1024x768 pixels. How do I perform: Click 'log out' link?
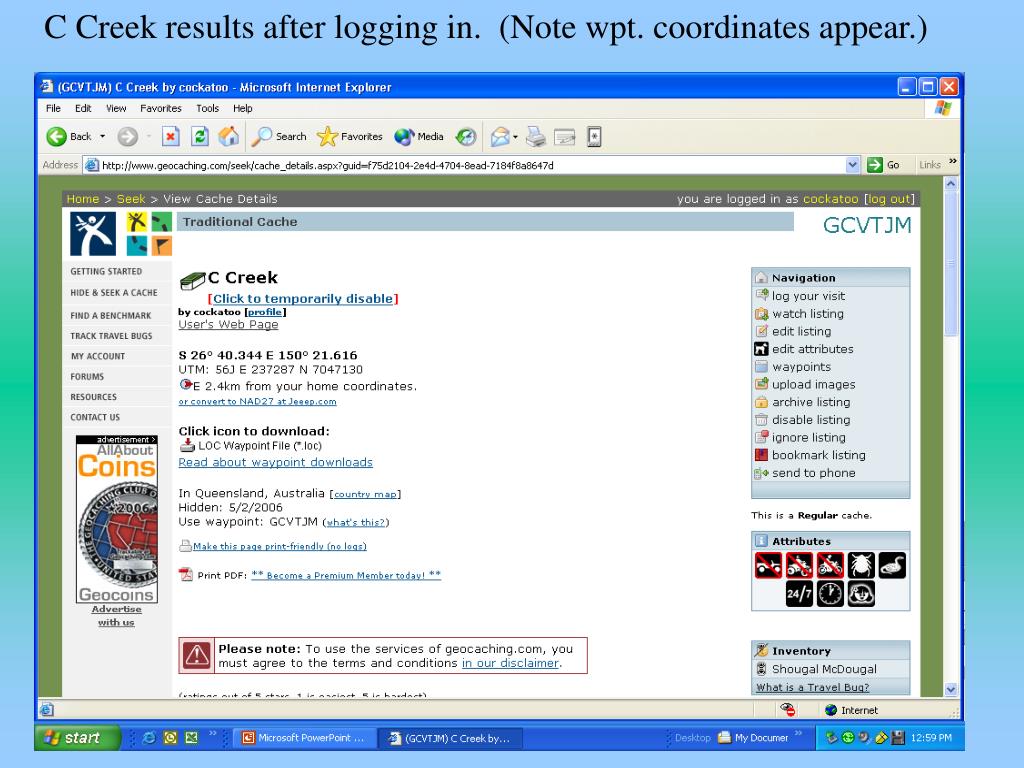[x=889, y=199]
